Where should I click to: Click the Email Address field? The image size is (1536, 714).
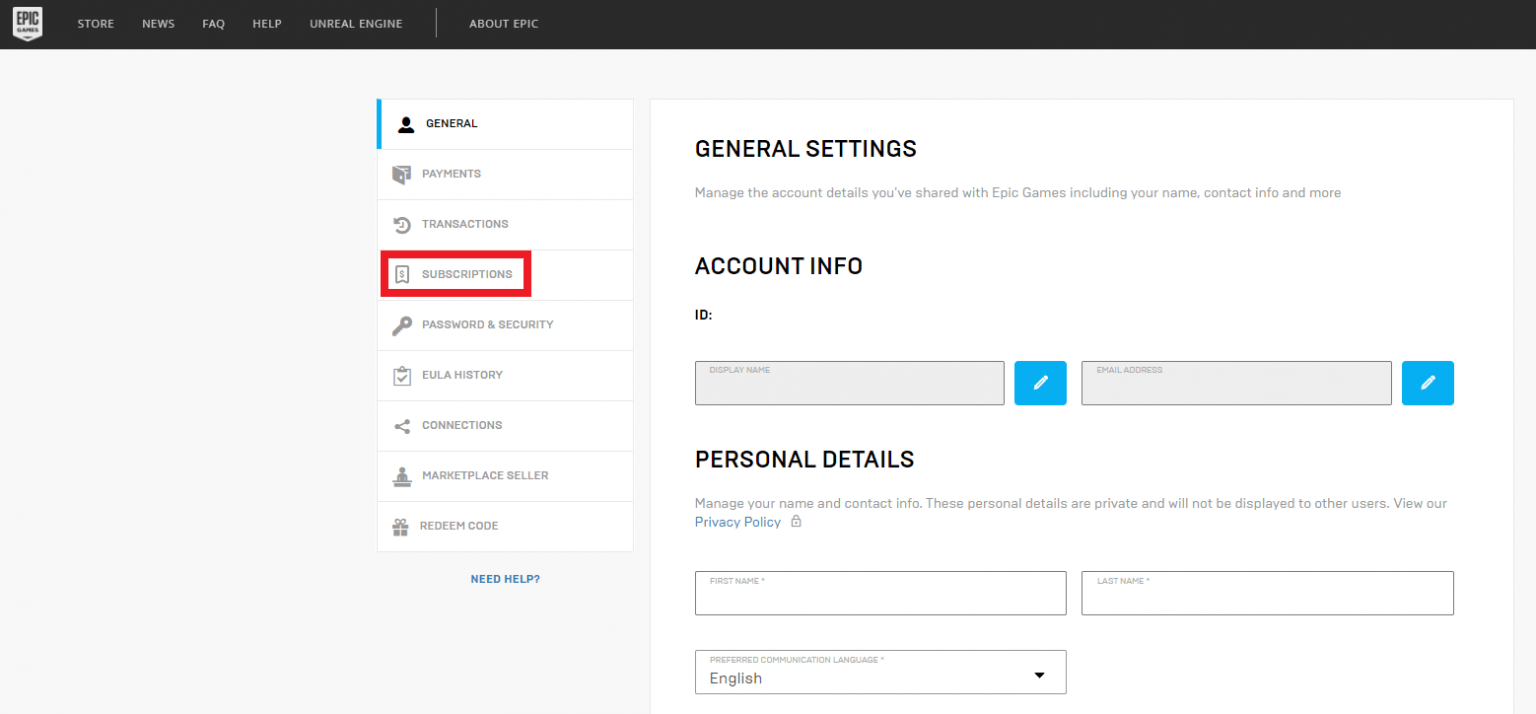pyautogui.click(x=1236, y=383)
